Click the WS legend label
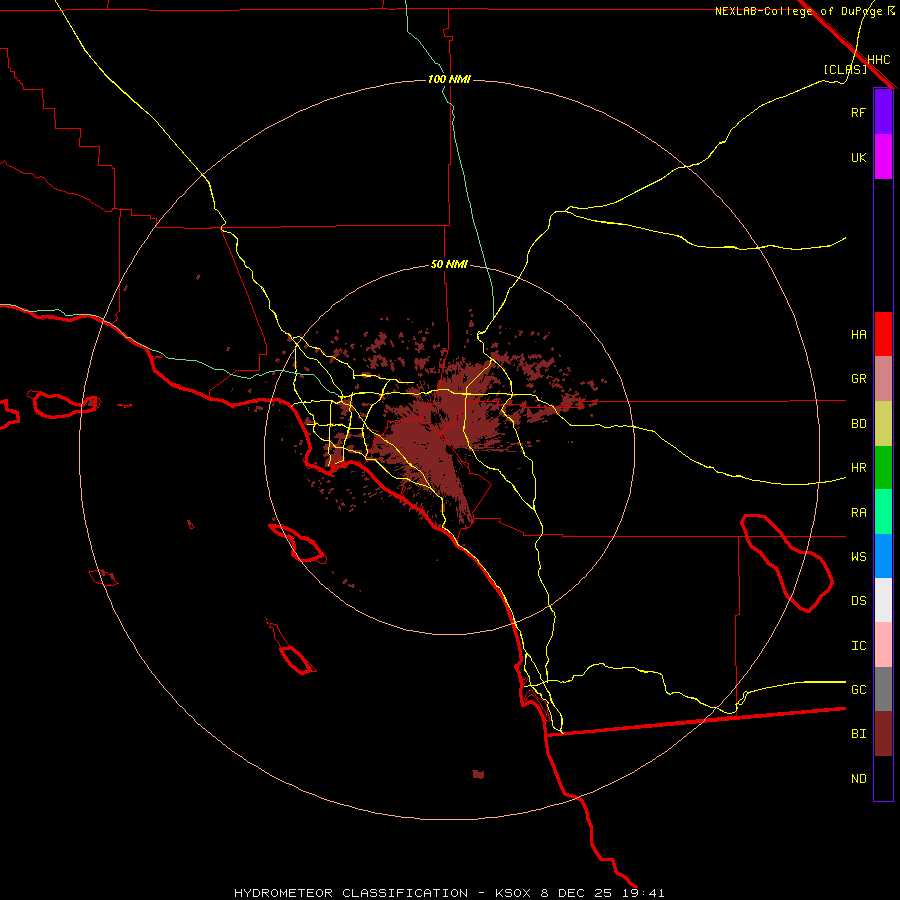The width and height of the screenshot is (900, 900). [x=858, y=557]
